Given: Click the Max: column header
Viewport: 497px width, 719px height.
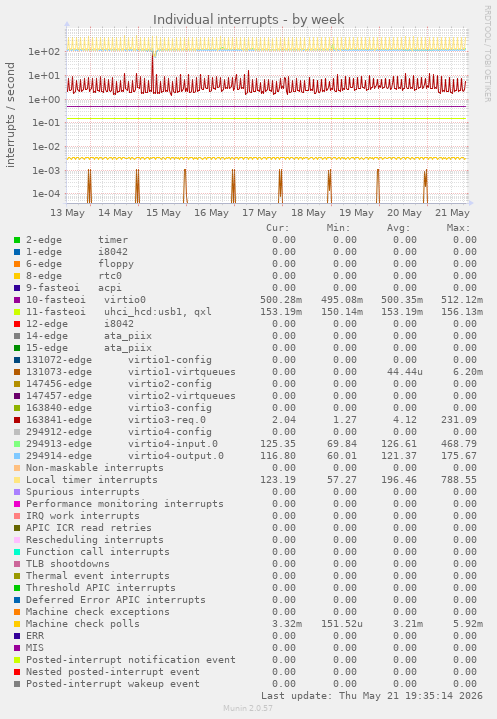Looking at the screenshot, I should 458,228.
